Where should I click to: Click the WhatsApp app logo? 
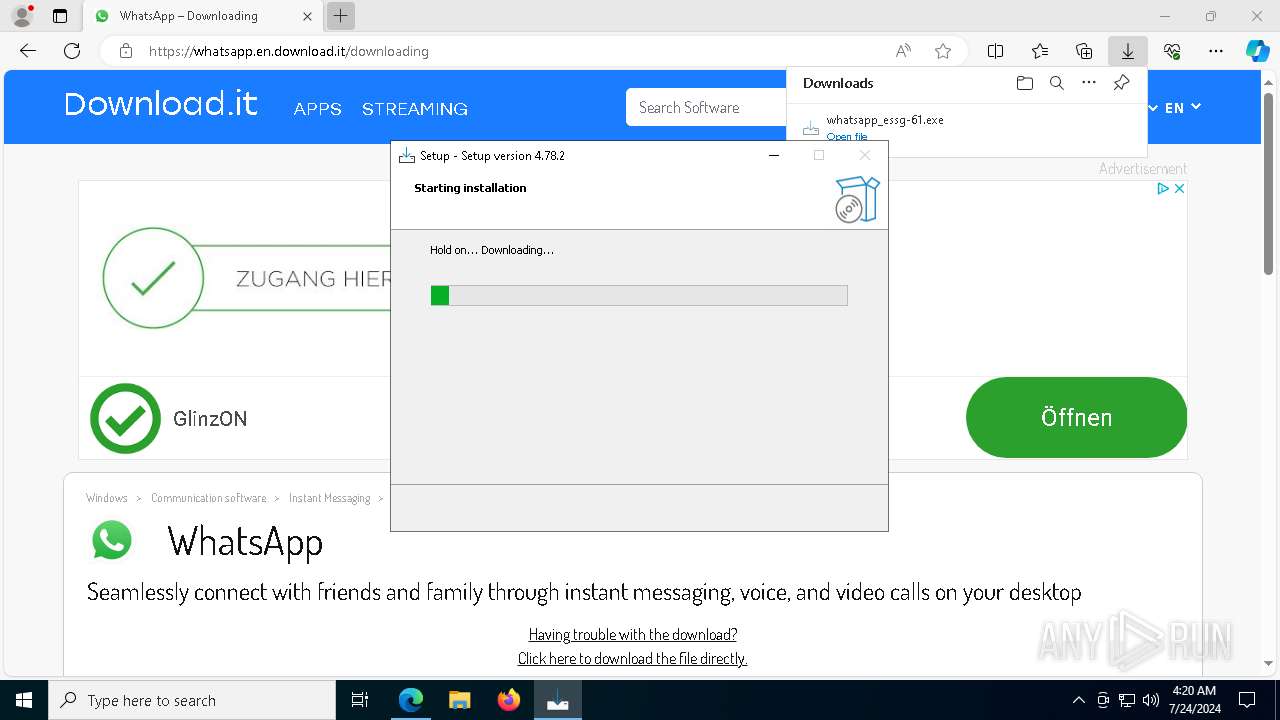point(112,540)
